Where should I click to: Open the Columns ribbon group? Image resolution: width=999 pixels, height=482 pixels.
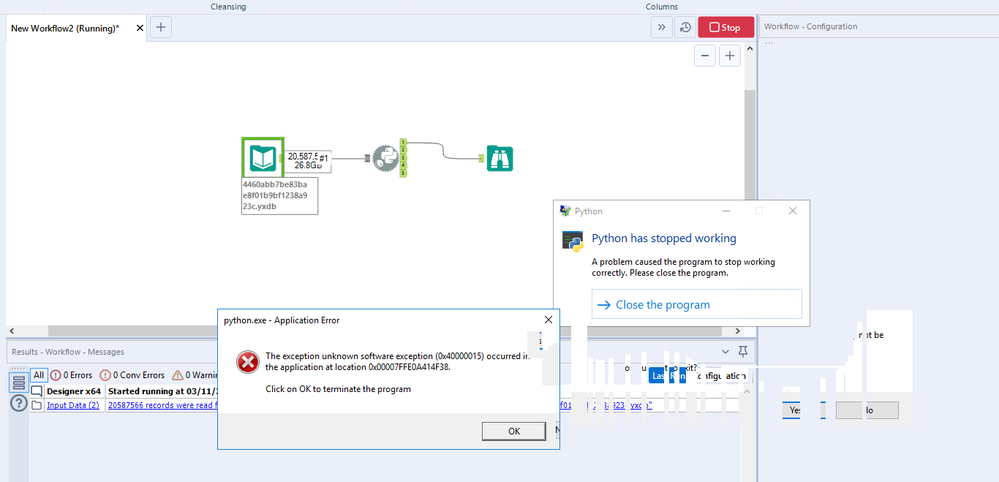[x=662, y=6]
